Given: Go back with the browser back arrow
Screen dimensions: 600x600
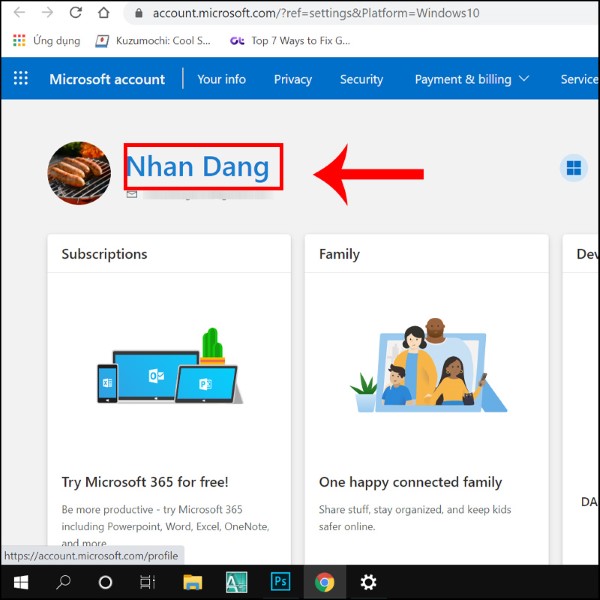Looking at the screenshot, I should 19,14.
